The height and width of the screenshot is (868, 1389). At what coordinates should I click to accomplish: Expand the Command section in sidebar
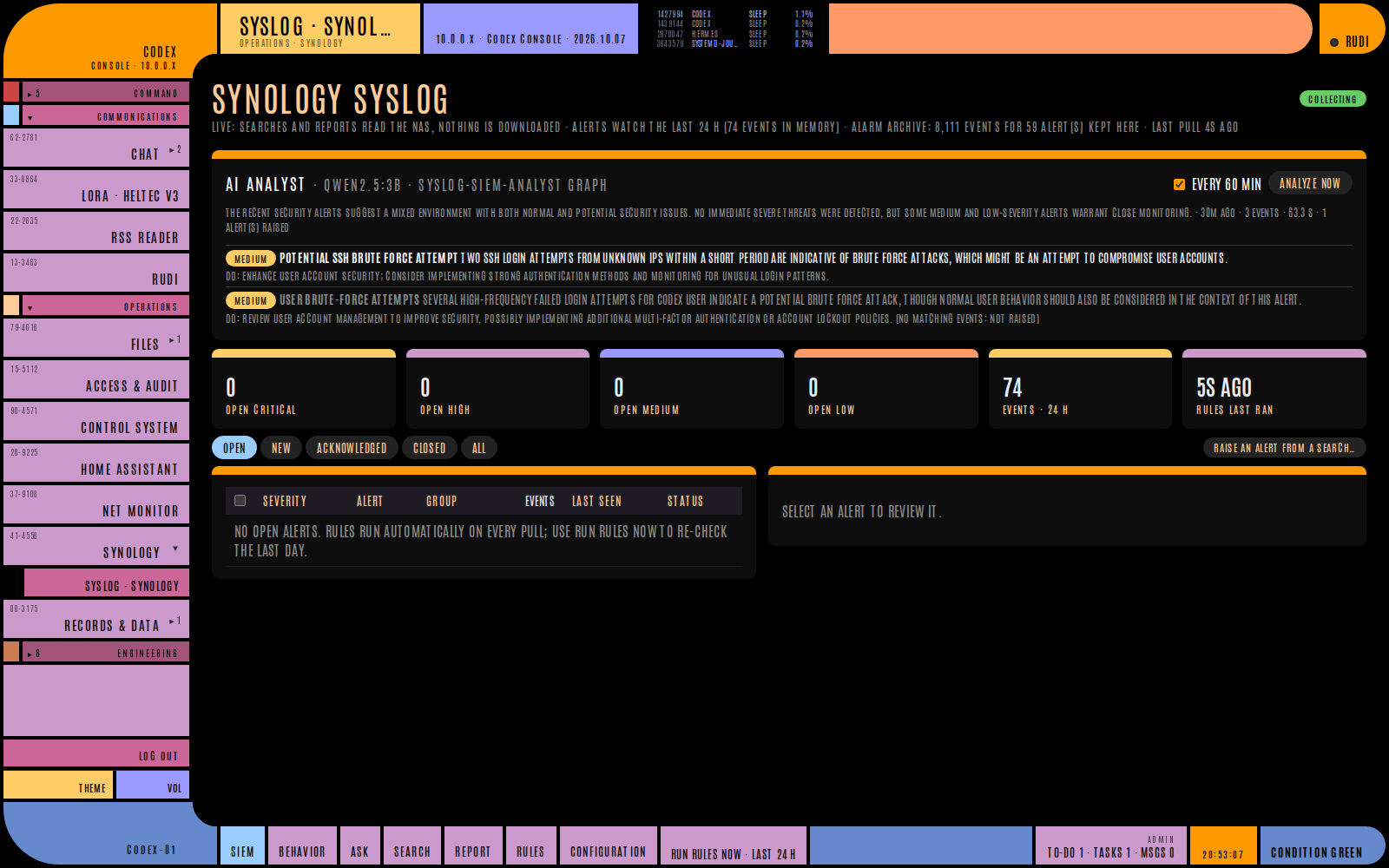pyautogui.click(x=105, y=92)
